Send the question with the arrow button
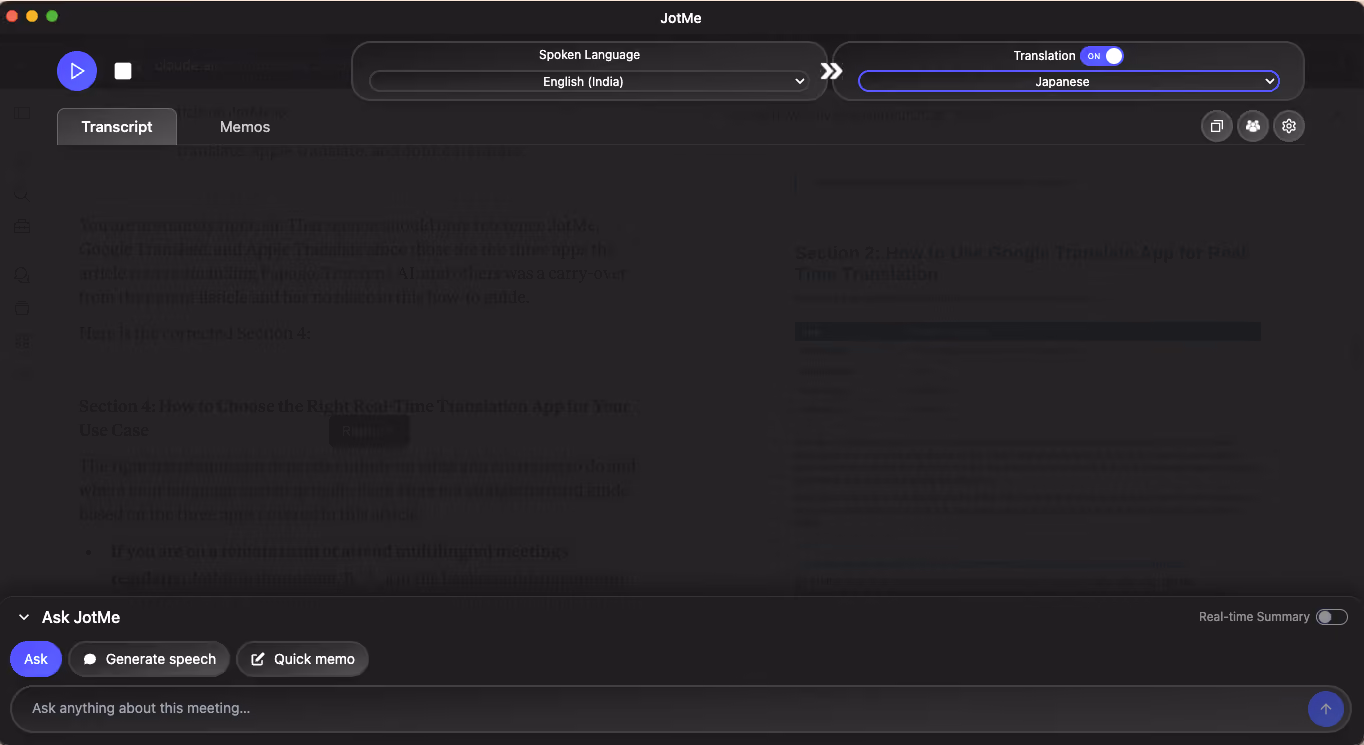The height and width of the screenshot is (745, 1364). [1325, 709]
